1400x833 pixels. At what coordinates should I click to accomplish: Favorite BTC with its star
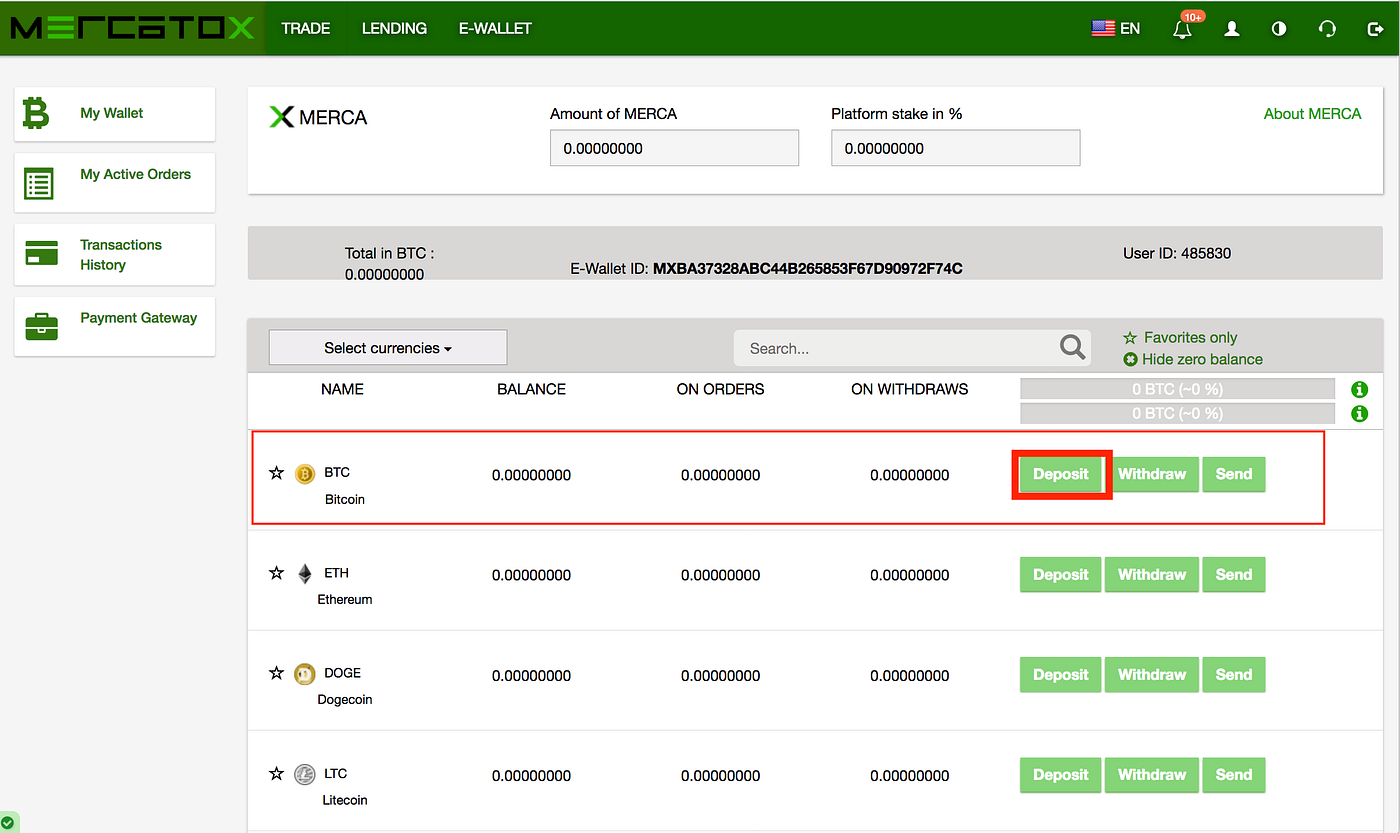(277, 472)
